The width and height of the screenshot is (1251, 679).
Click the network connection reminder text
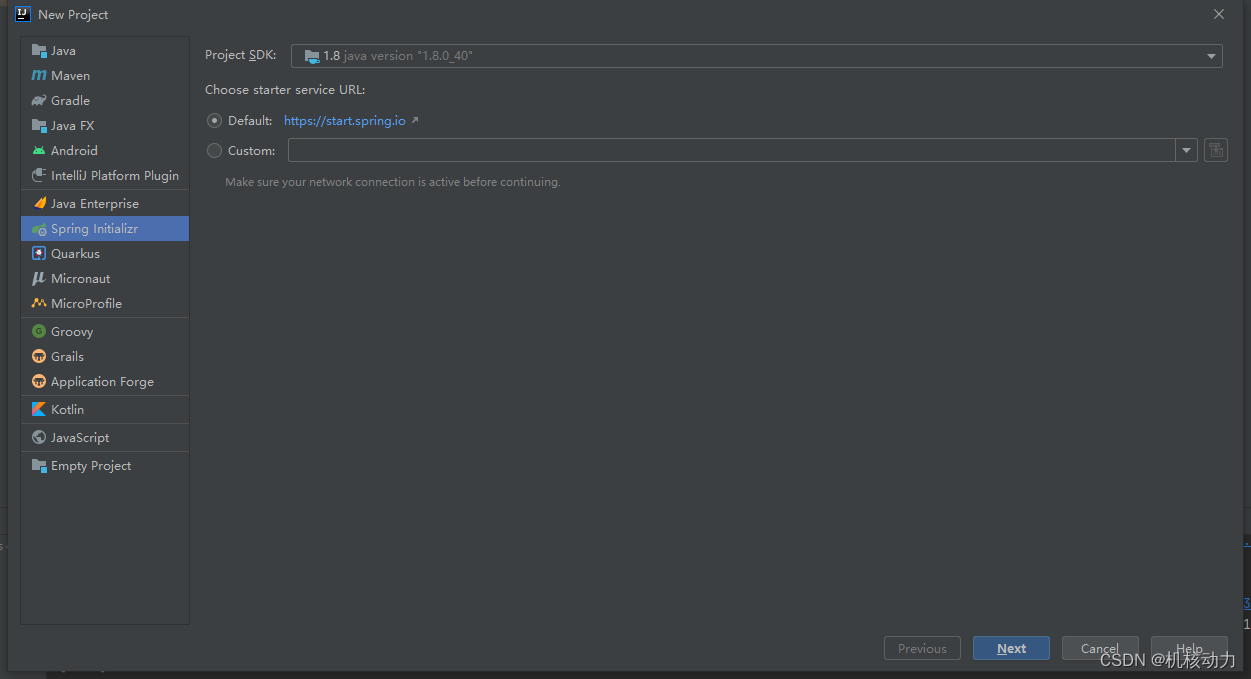[393, 182]
